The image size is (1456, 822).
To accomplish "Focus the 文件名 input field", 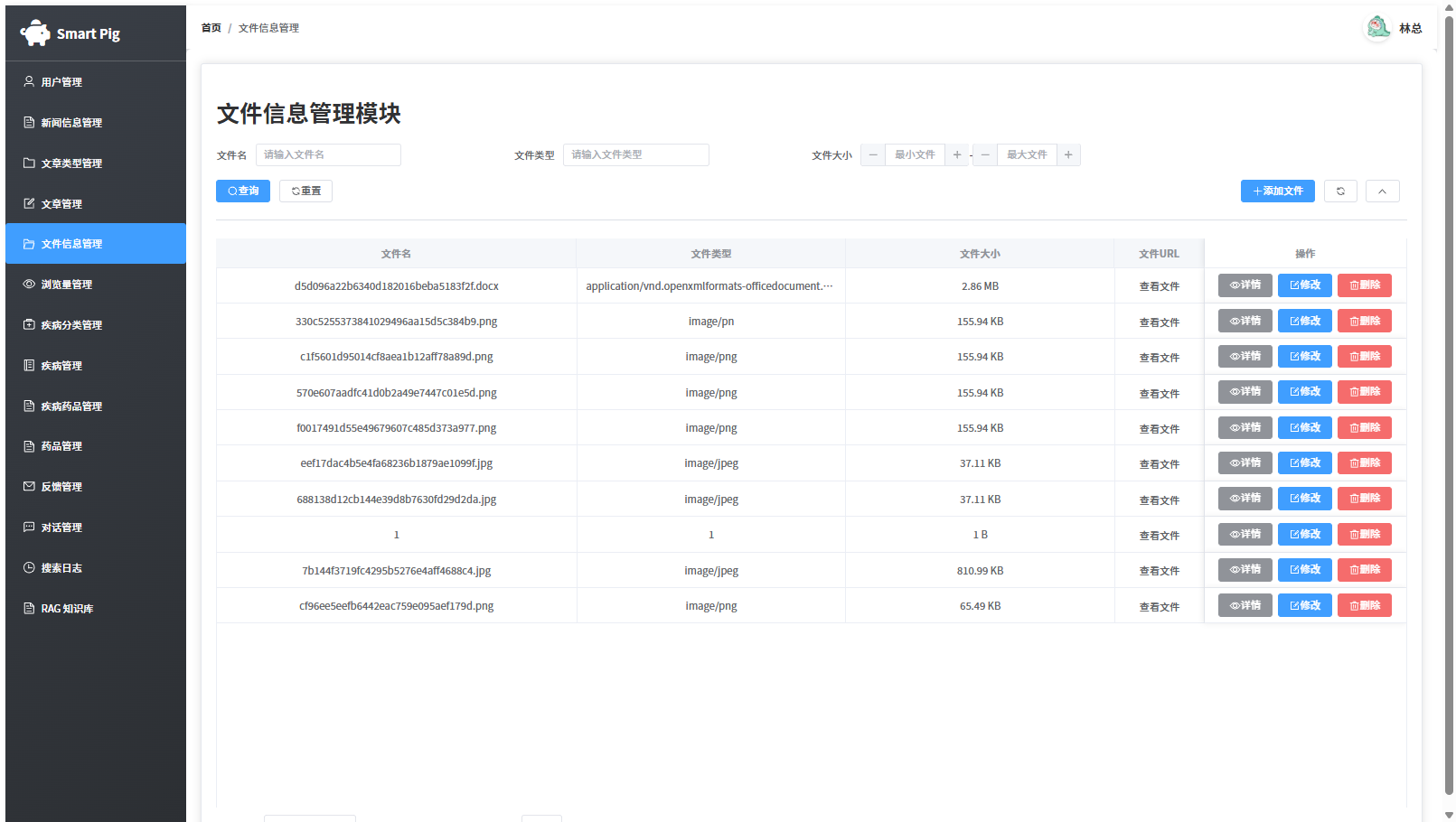I will point(328,155).
